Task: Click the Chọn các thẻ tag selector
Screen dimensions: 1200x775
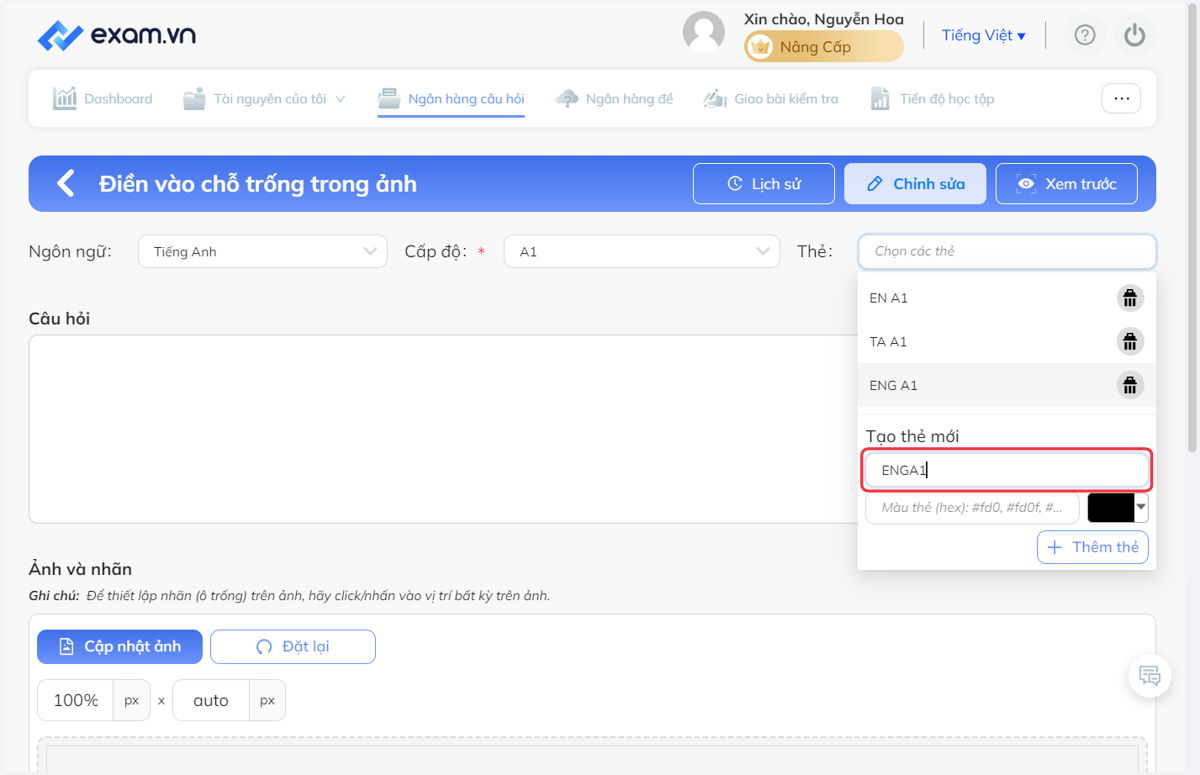Action: click(1007, 251)
